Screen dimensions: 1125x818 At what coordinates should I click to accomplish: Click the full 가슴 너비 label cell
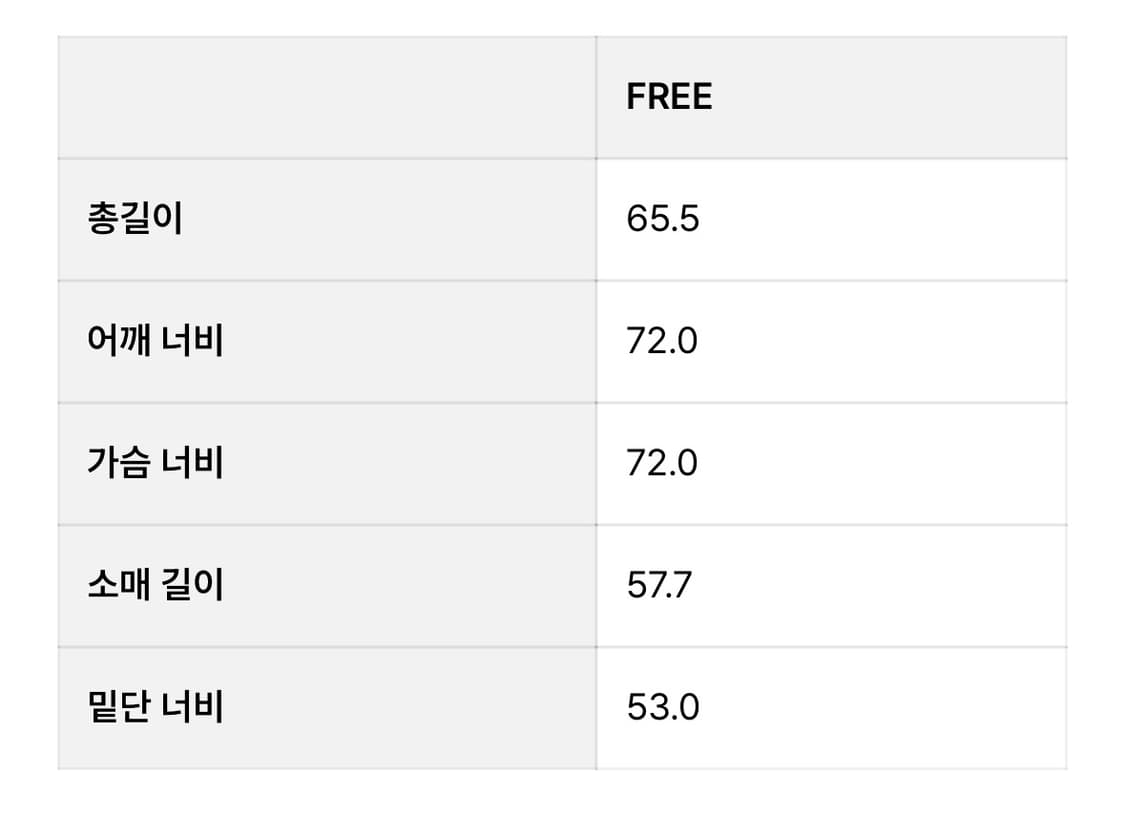coord(327,463)
